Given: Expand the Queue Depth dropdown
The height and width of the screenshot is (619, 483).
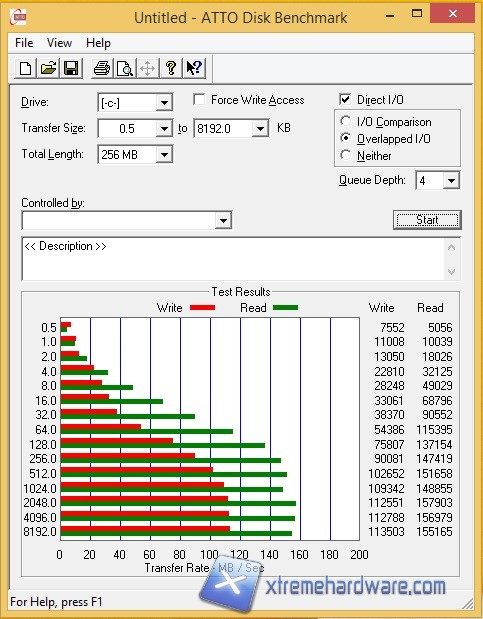Looking at the screenshot, I should [x=451, y=181].
